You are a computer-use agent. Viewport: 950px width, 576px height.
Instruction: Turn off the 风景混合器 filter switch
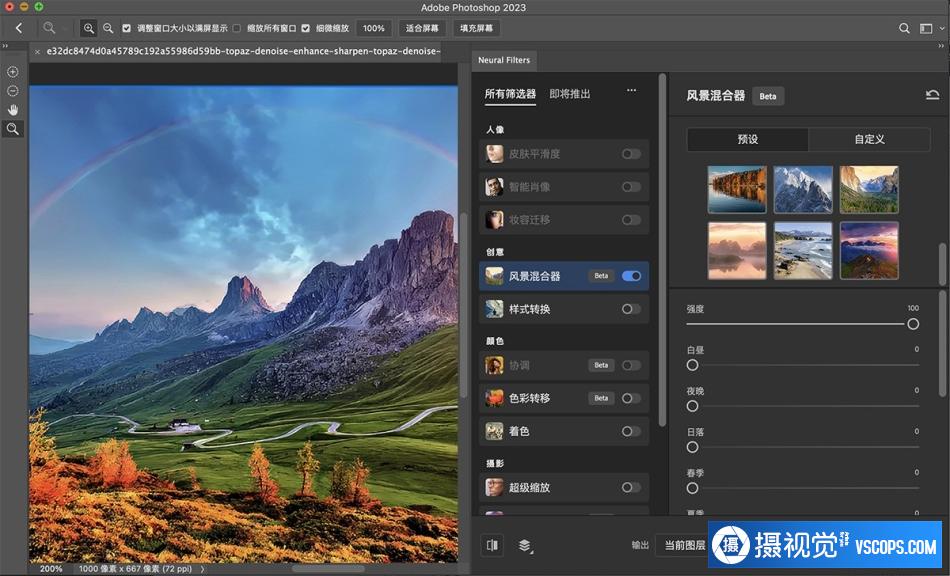point(631,276)
